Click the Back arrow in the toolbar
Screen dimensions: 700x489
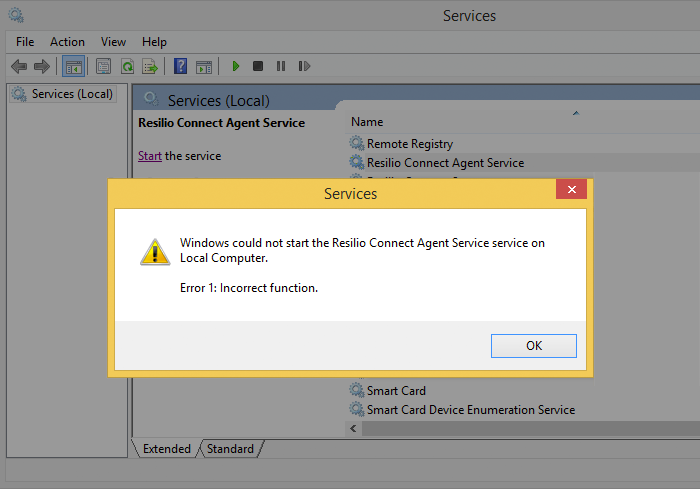coord(19,66)
